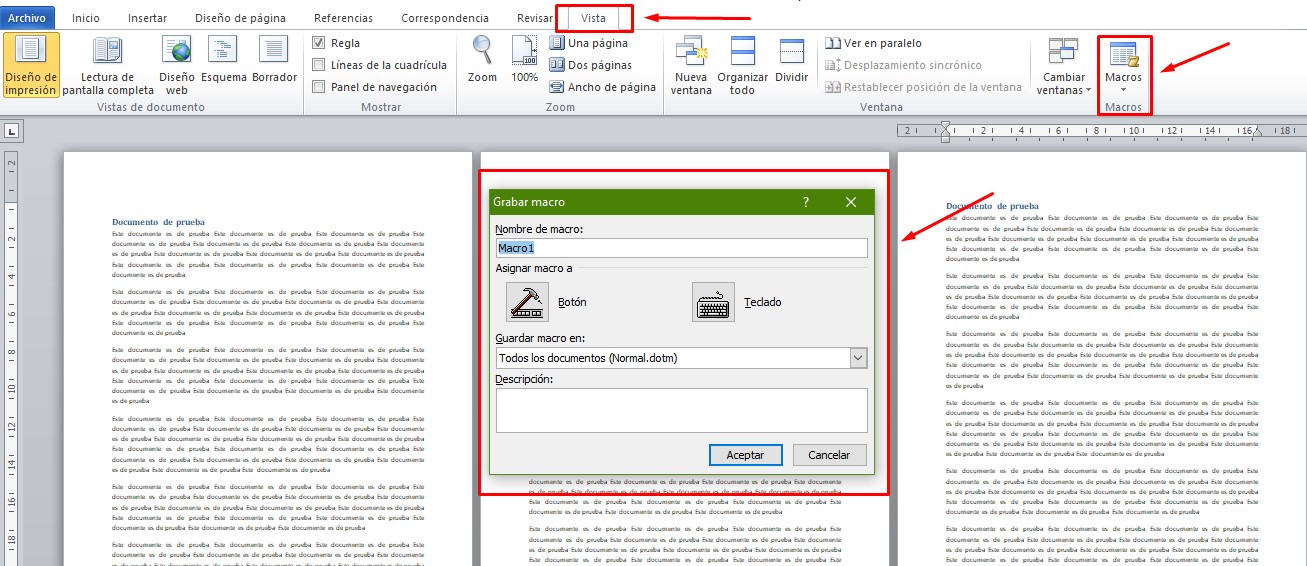Click Restablecer posición de la ventana
The height and width of the screenshot is (566, 1307).
click(x=924, y=87)
